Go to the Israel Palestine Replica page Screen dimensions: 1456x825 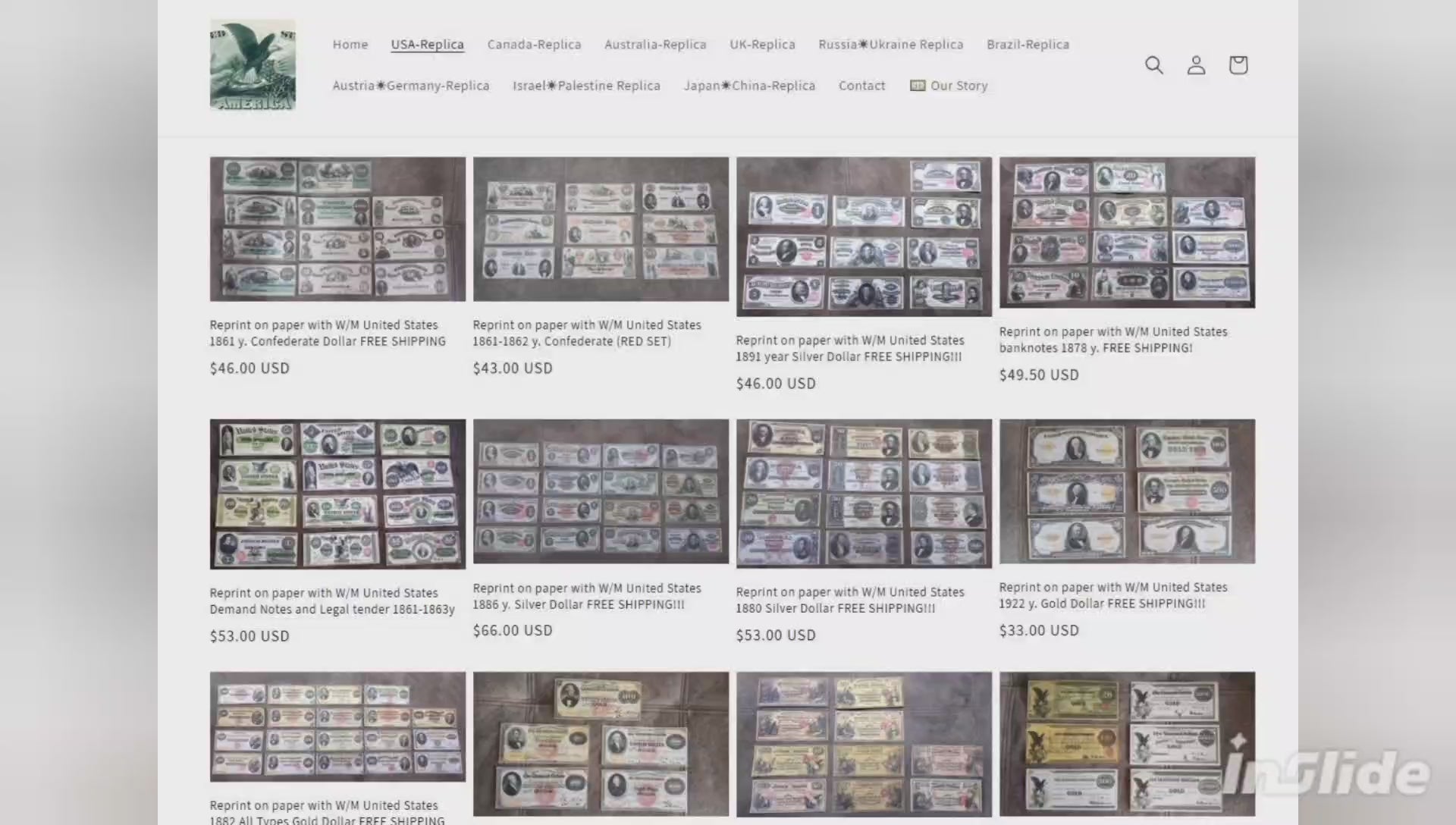coord(586,86)
